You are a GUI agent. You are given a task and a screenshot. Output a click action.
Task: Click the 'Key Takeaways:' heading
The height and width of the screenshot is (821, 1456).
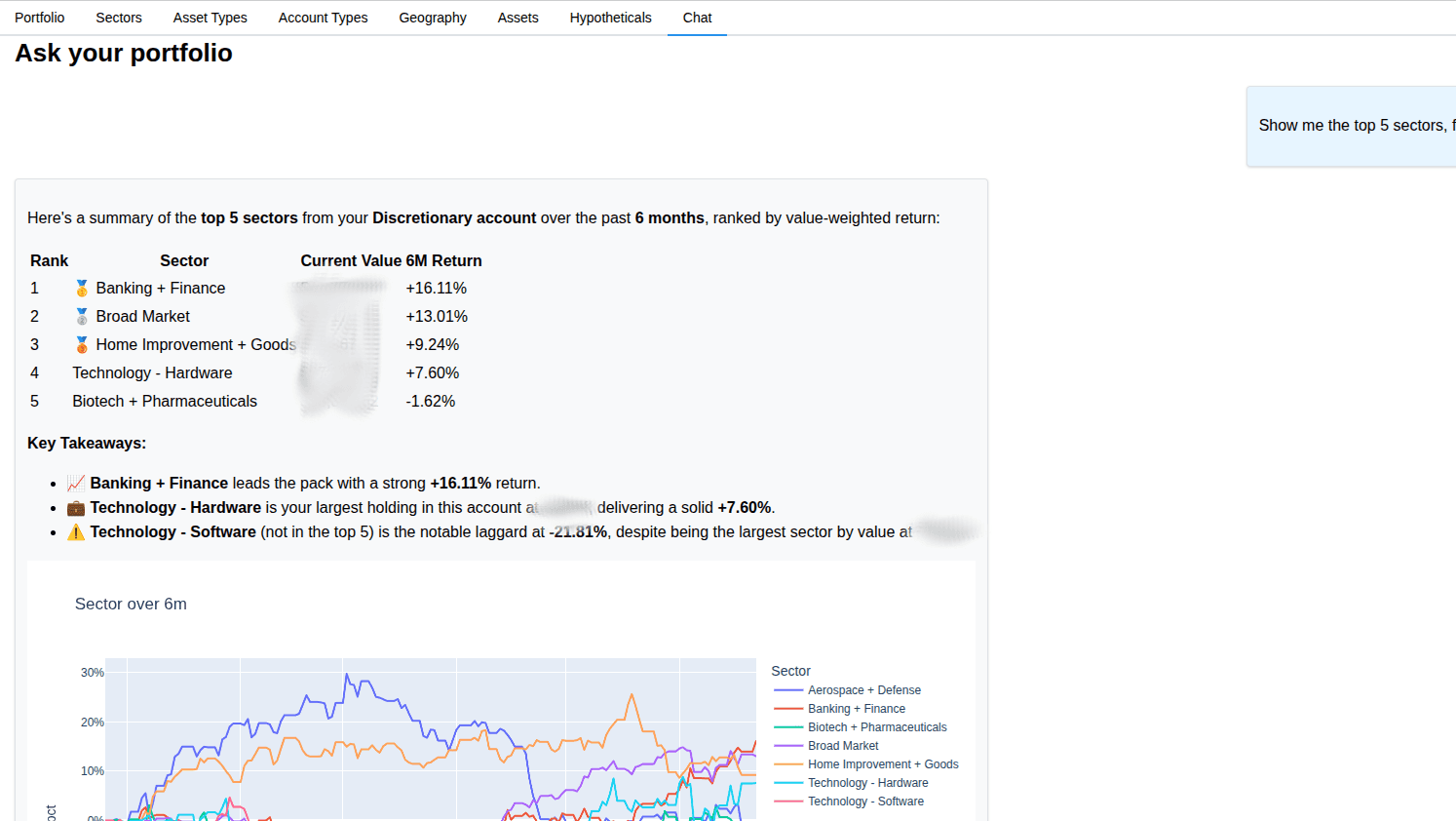(87, 444)
